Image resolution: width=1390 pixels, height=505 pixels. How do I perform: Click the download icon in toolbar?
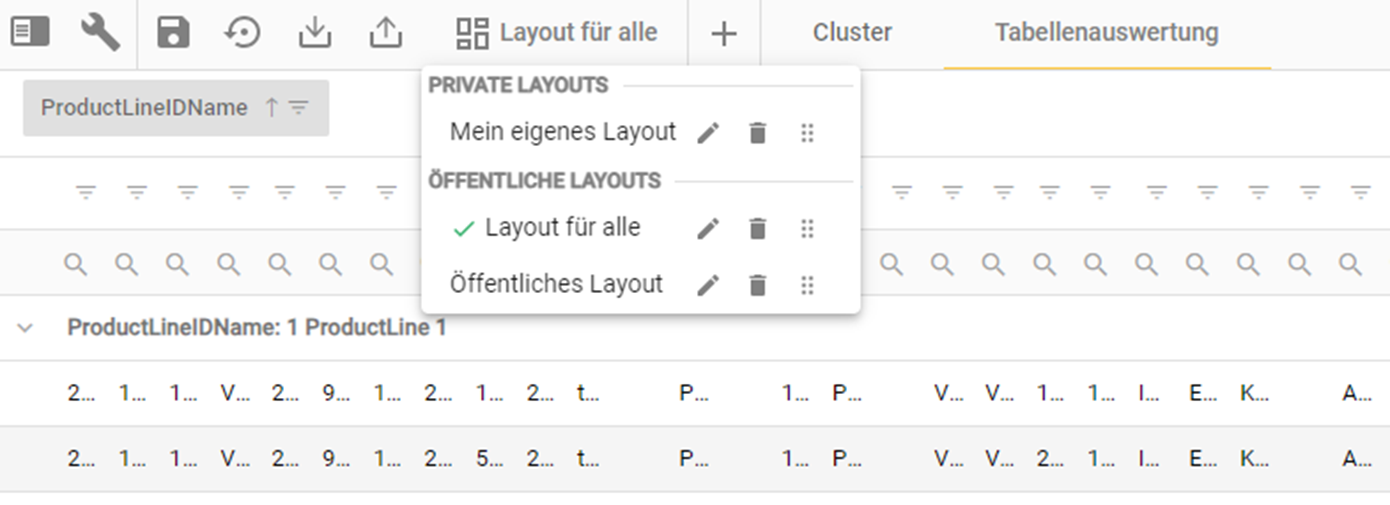coord(315,33)
